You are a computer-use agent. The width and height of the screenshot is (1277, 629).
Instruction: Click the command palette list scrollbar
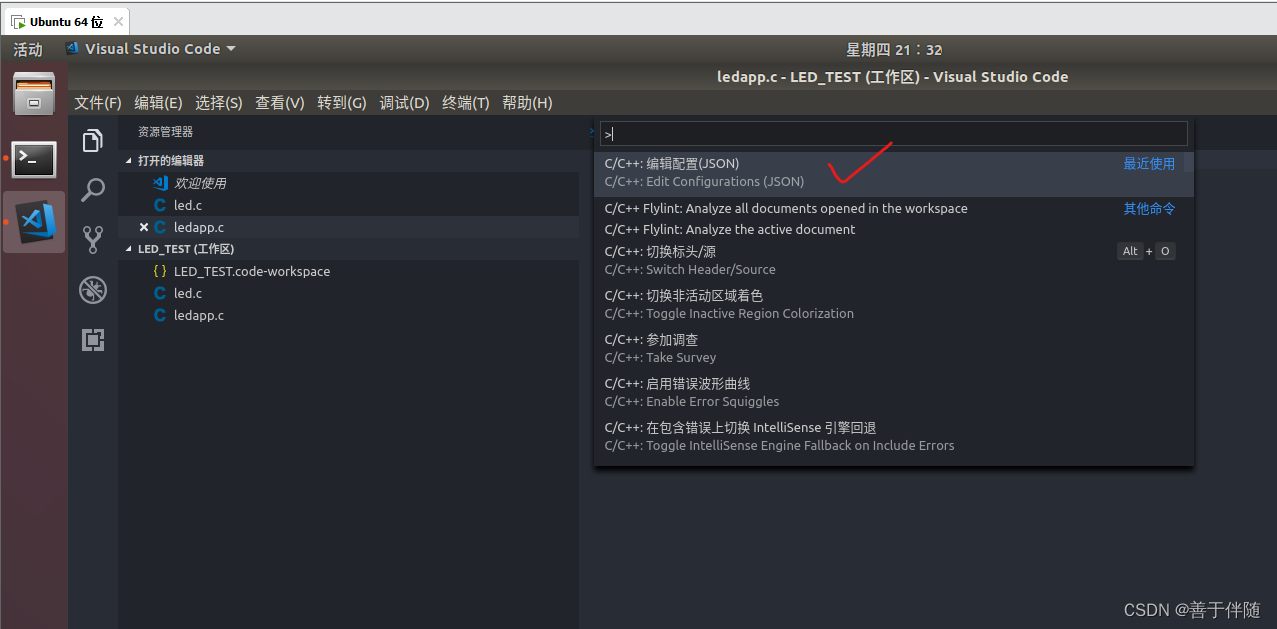coord(1189,161)
